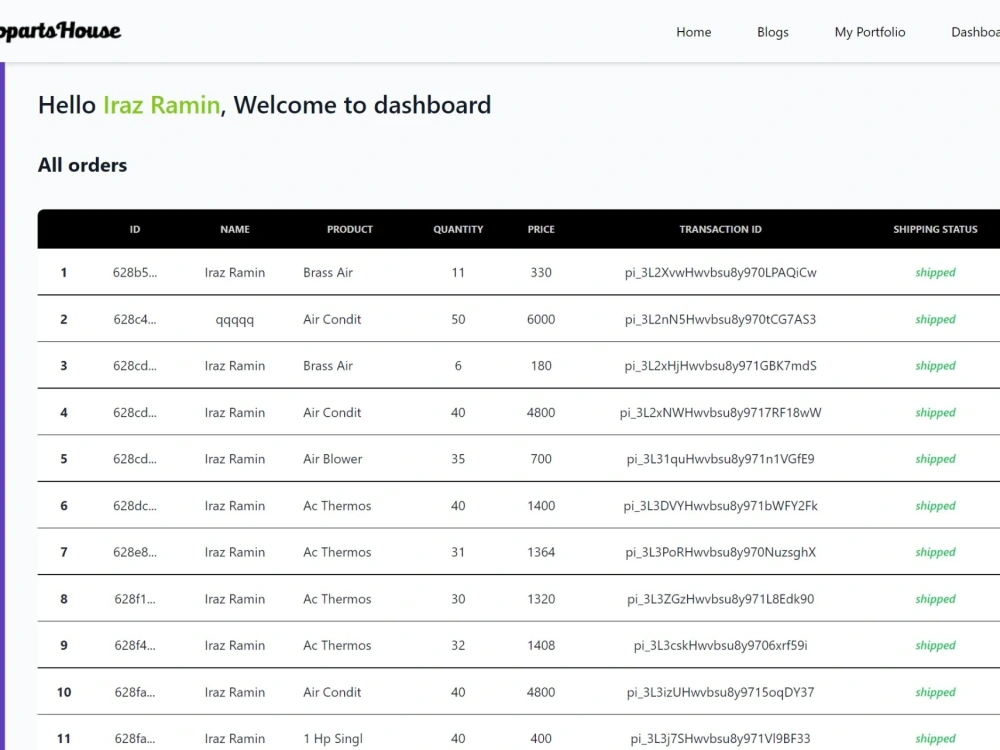Select order ID 628b5... in row 1

[135, 272]
